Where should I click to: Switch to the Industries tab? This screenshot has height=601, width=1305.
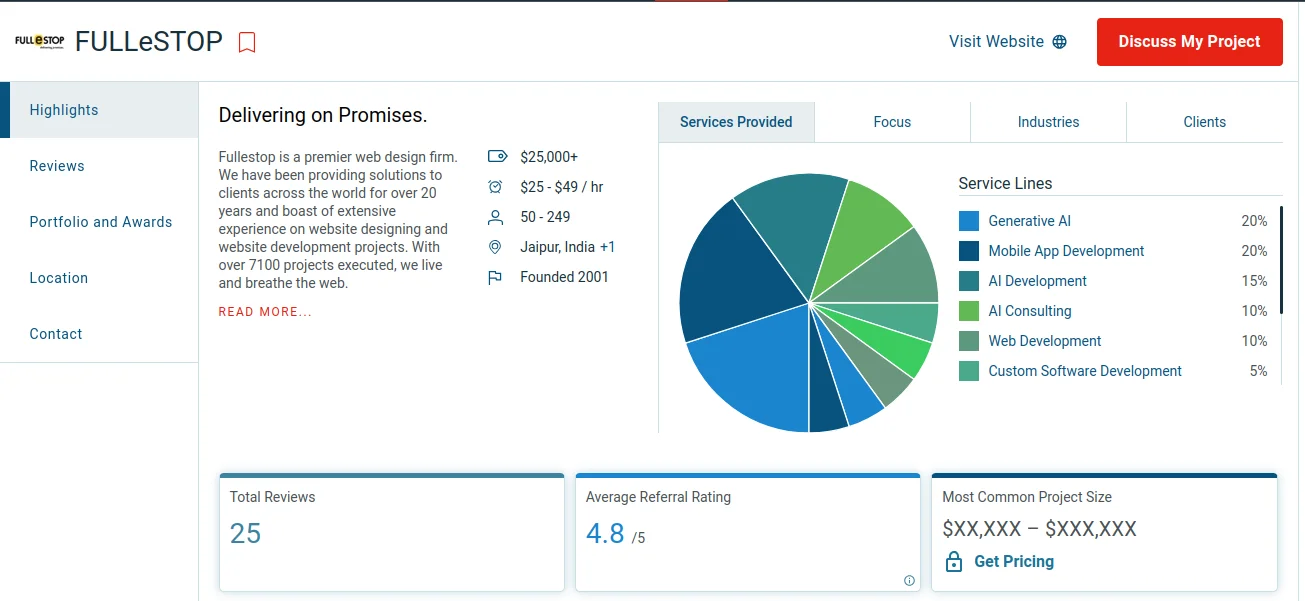[x=1048, y=122]
